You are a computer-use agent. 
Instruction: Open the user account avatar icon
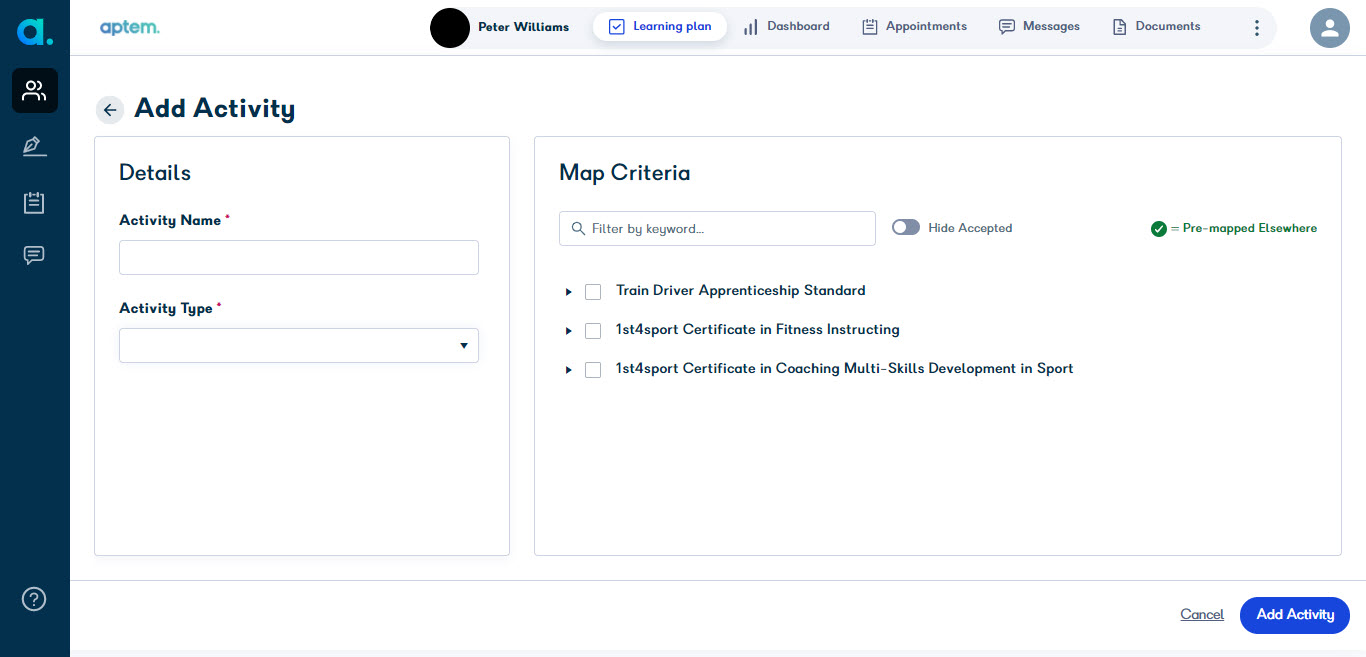(x=1329, y=28)
